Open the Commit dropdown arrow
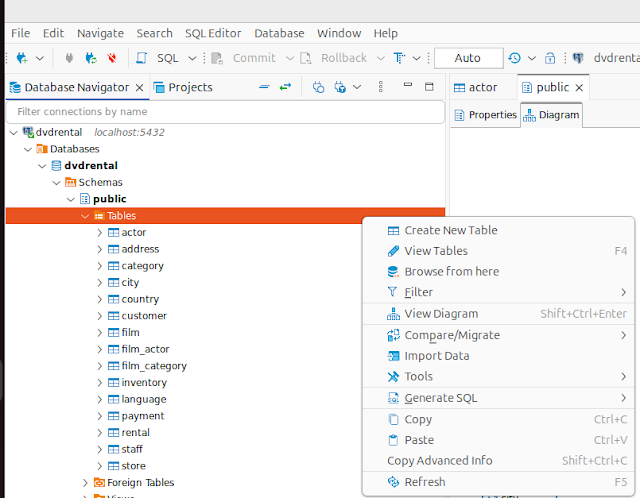Screen dimensions: 640x498 [290, 58]
